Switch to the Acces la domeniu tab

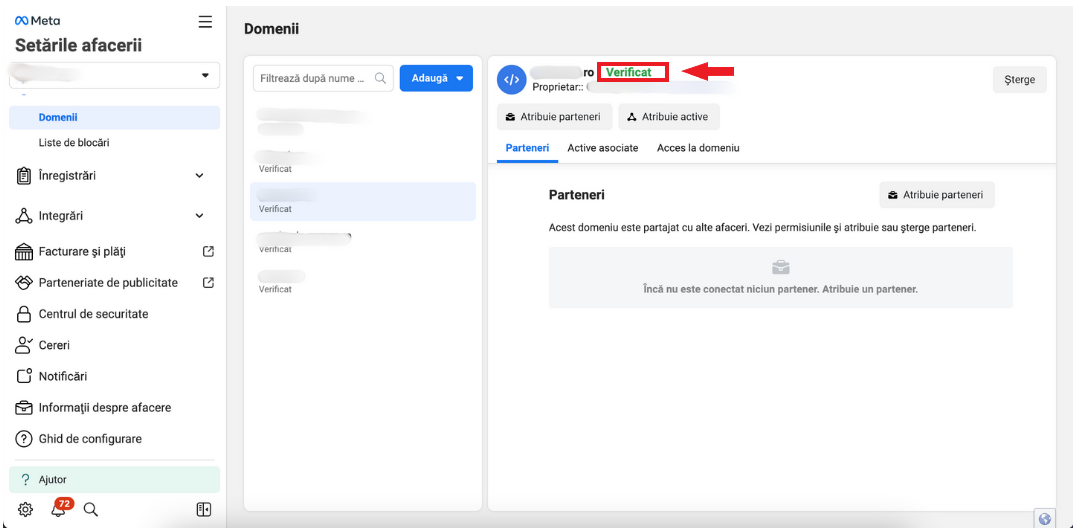[x=698, y=148]
